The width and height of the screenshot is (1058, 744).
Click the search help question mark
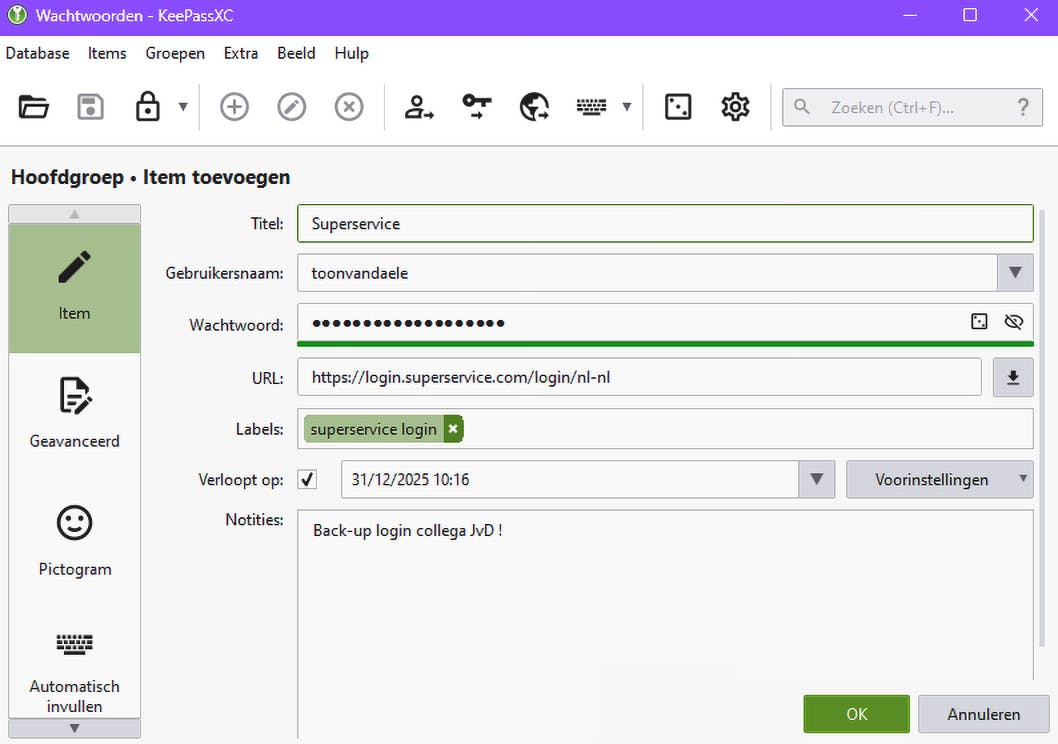coord(1023,107)
